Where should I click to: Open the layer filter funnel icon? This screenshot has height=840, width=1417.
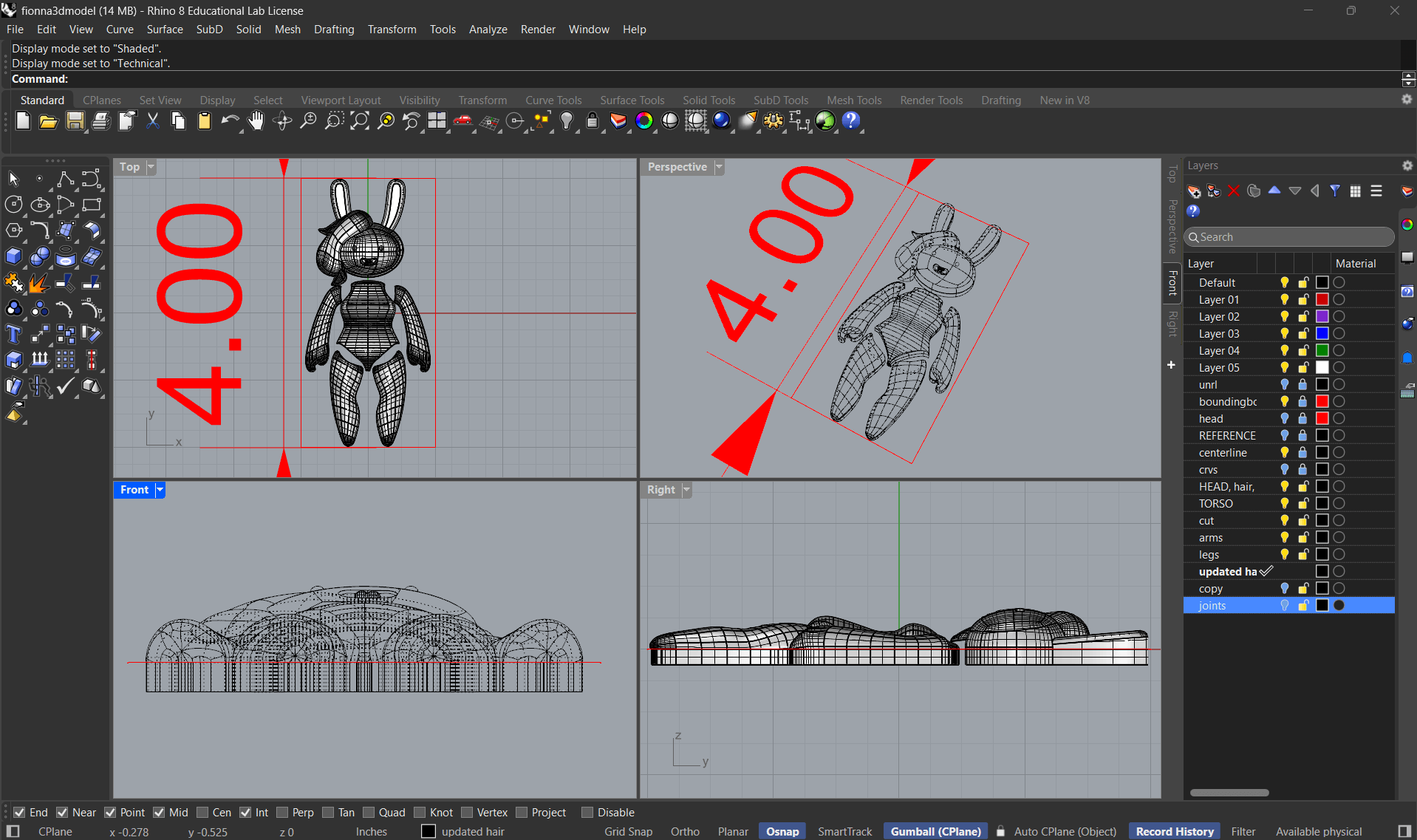coord(1334,191)
